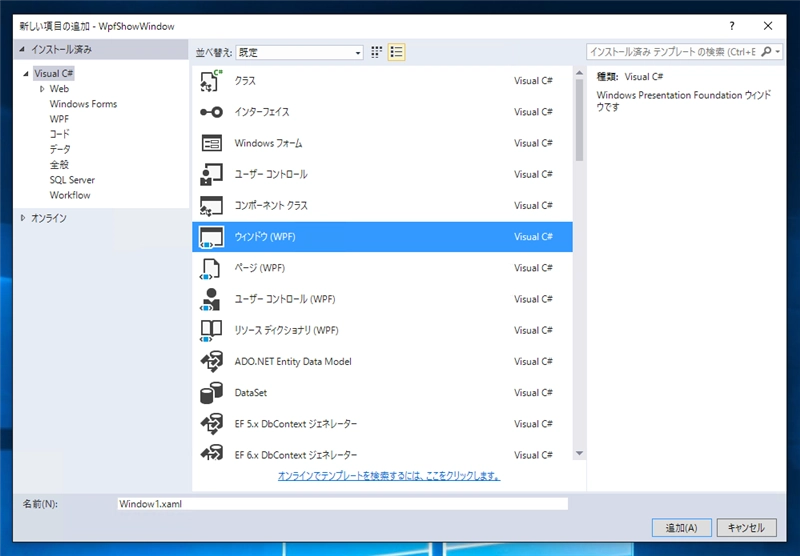Select the コンポーネント クラス template name
Viewport: 800px width, 556px height.
[271, 206]
